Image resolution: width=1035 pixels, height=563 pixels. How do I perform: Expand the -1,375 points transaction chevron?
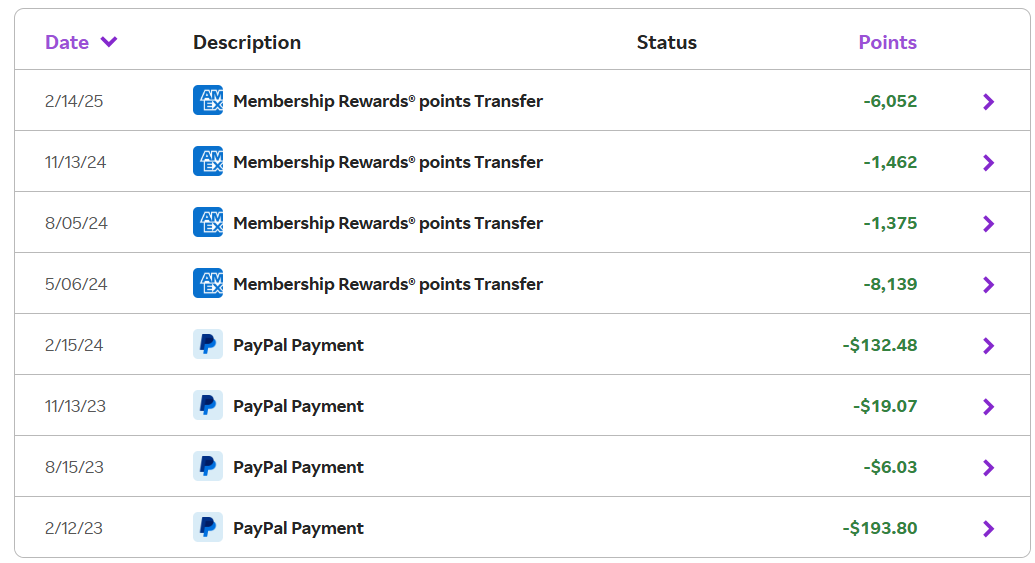988,223
